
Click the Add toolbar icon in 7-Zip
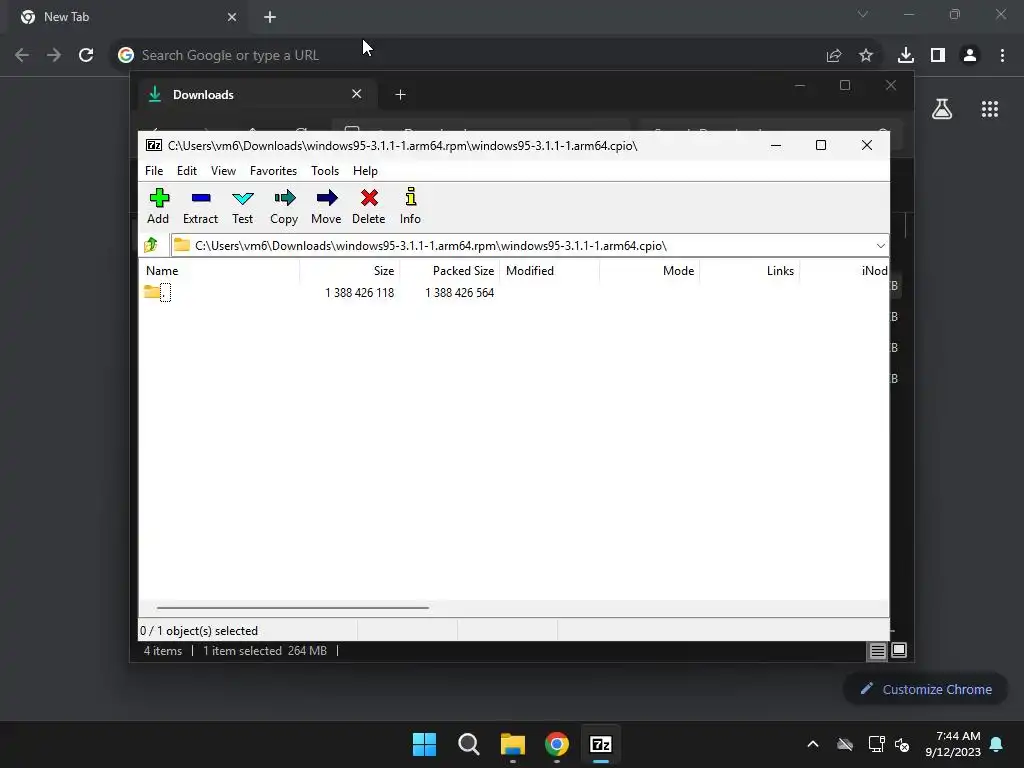[159, 206]
